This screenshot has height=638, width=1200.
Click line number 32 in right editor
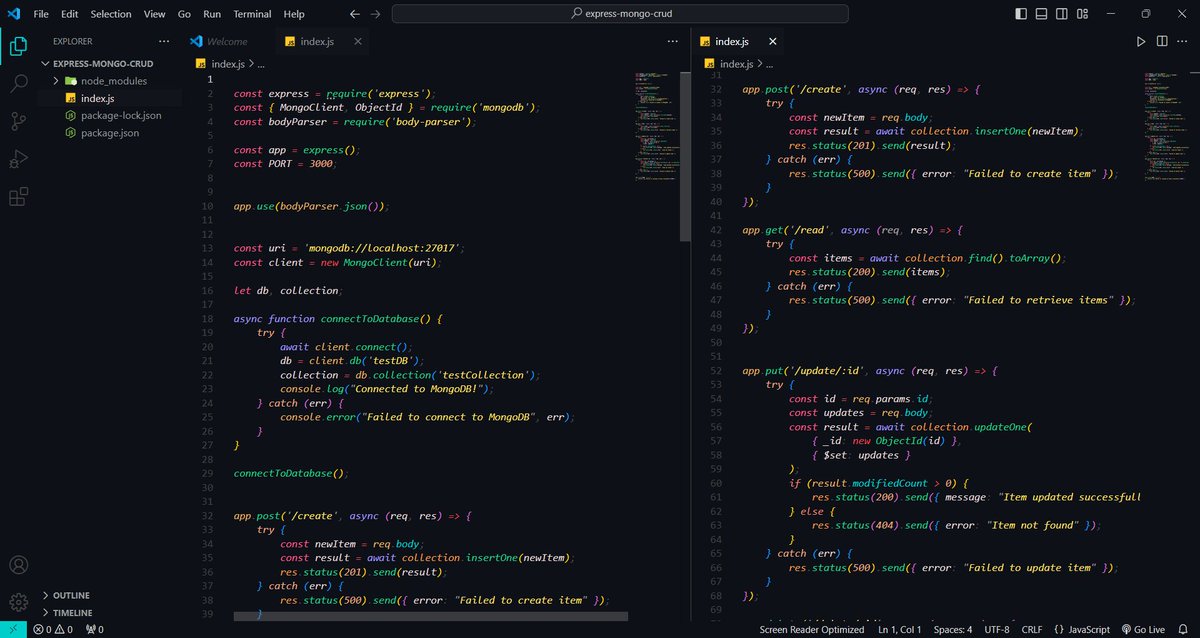[x=714, y=89]
